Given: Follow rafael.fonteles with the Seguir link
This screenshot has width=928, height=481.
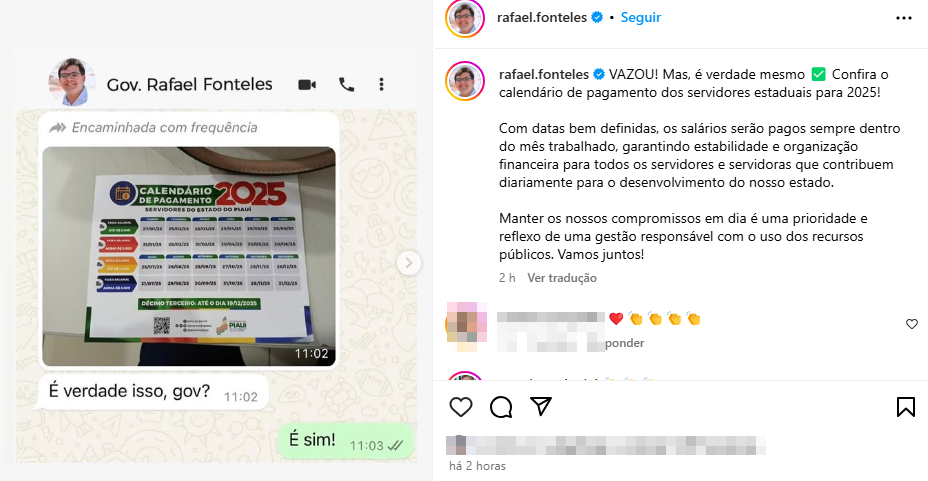Looking at the screenshot, I should pyautogui.click(x=640, y=18).
